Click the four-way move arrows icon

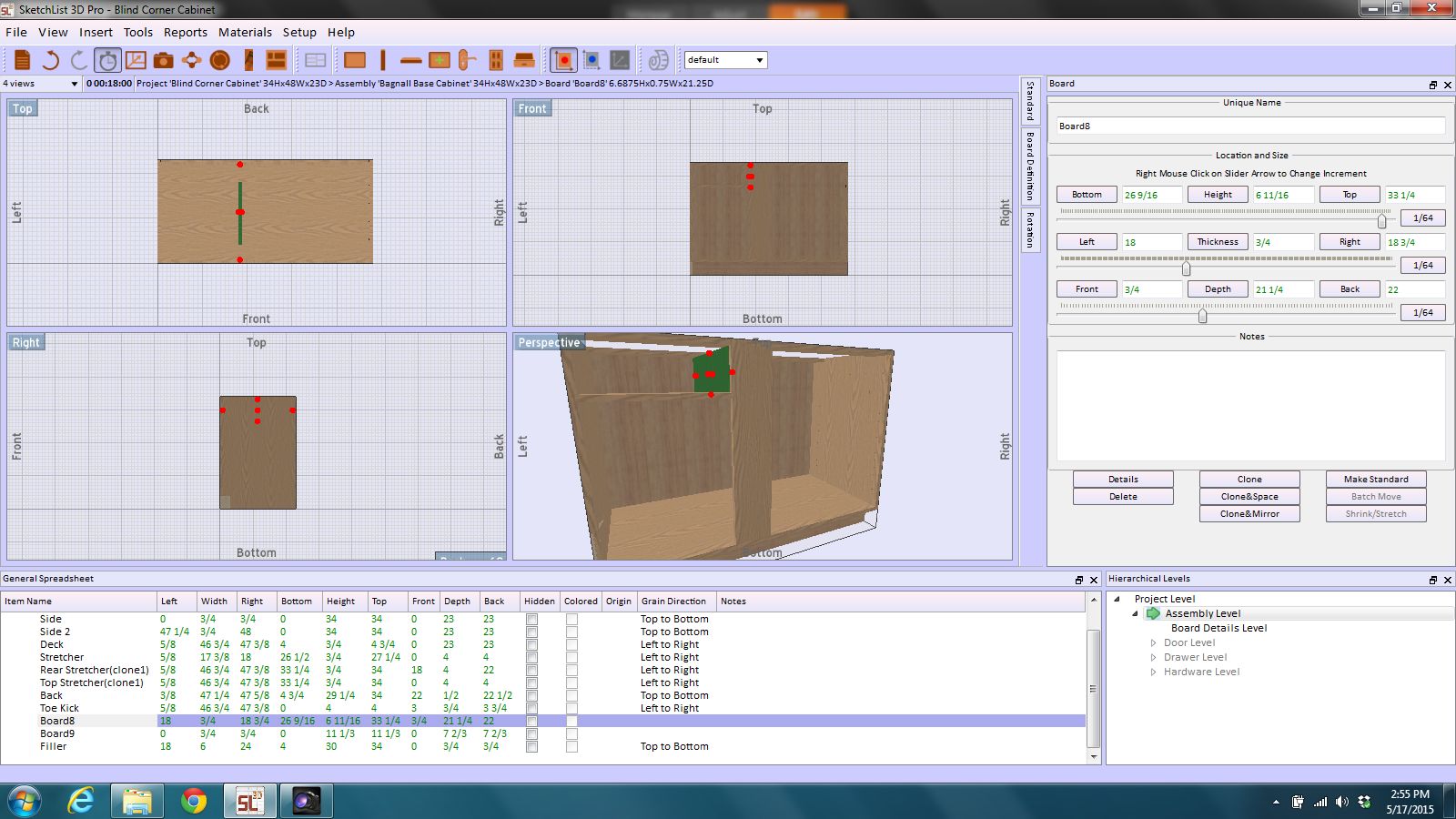[x=192, y=60]
